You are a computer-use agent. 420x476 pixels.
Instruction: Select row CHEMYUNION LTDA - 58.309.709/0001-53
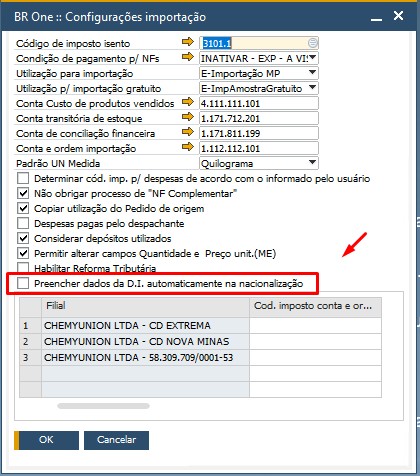(x=145, y=357)
